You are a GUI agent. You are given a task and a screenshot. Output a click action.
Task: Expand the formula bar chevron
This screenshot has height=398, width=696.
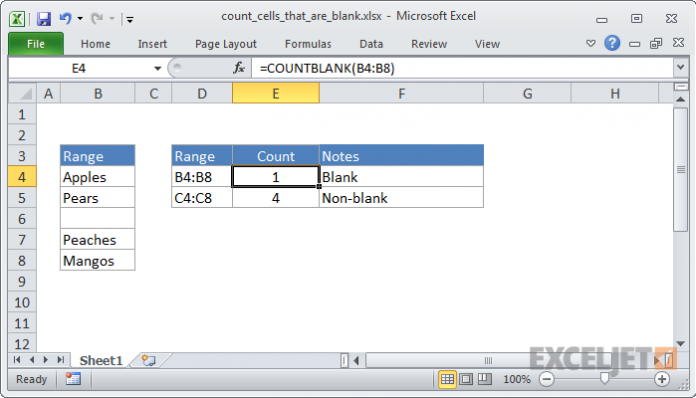point(680,68)
